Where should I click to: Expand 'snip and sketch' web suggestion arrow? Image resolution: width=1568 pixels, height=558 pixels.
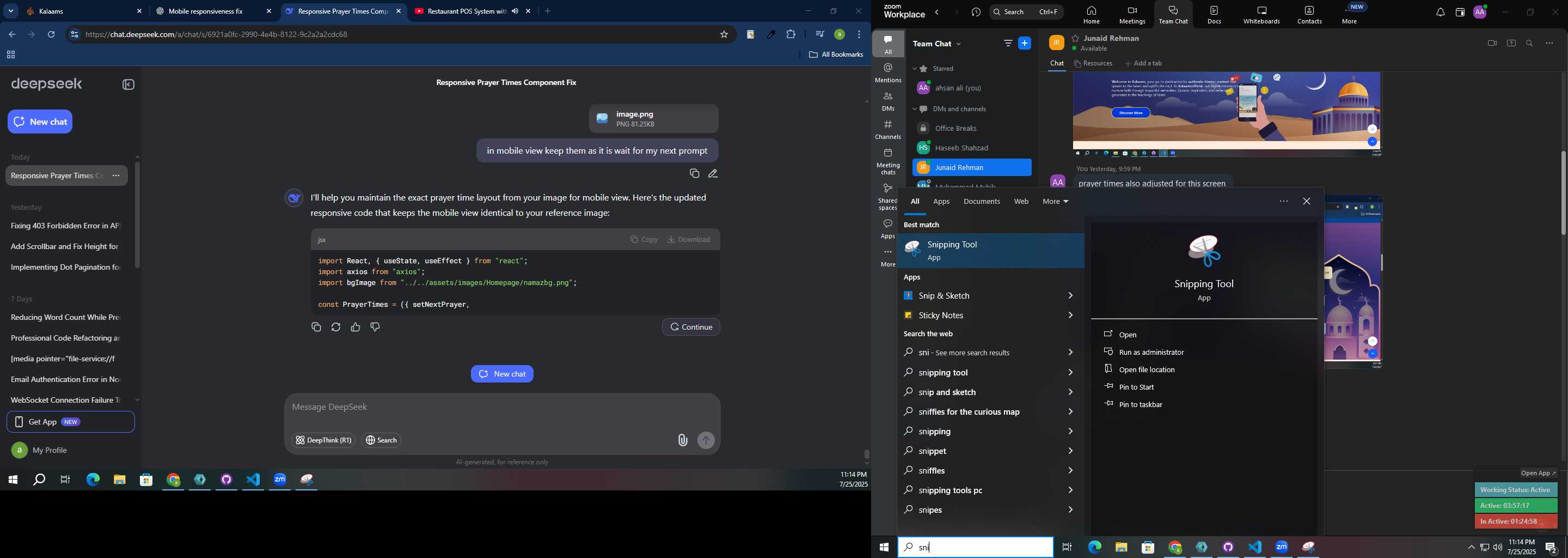[1070, 392]
